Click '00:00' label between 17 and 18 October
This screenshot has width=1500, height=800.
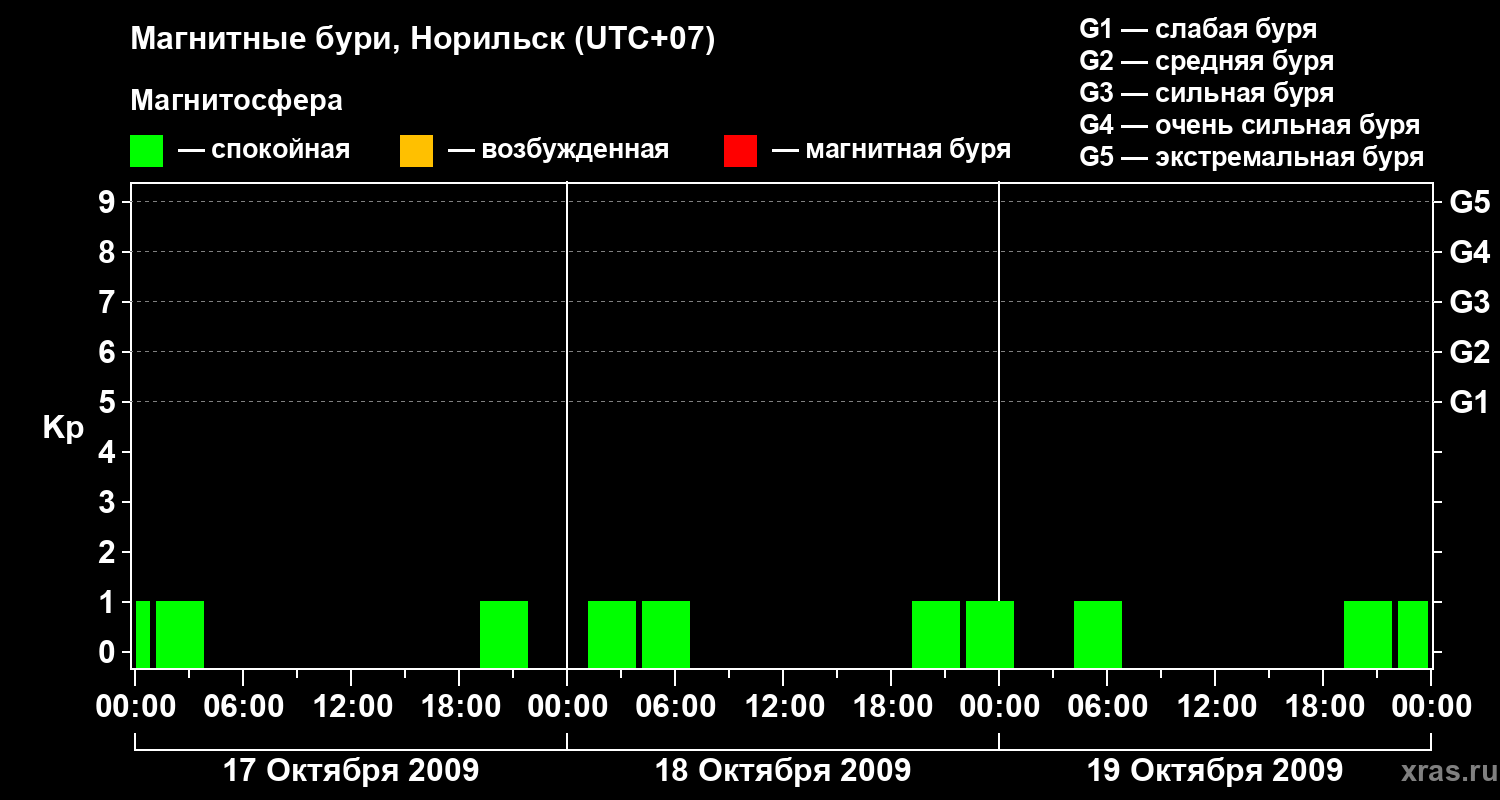(x=567, y=707)
